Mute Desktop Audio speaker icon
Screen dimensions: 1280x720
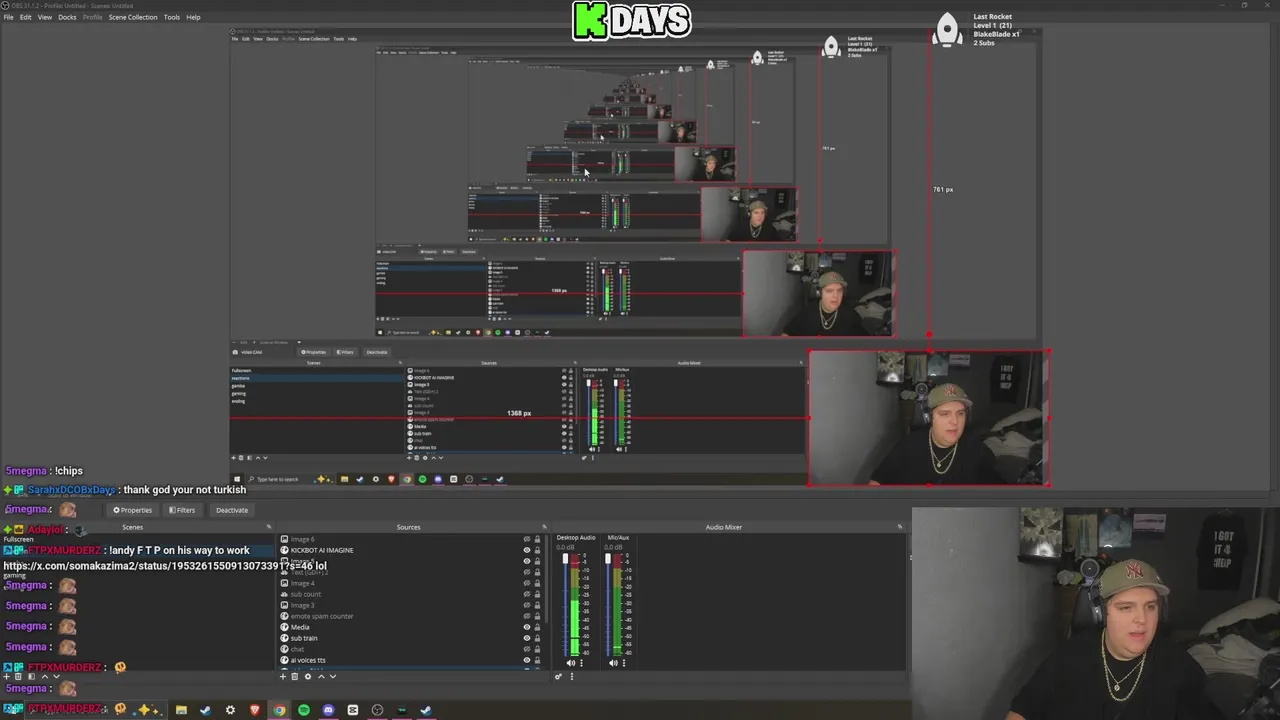pos(571,663)
